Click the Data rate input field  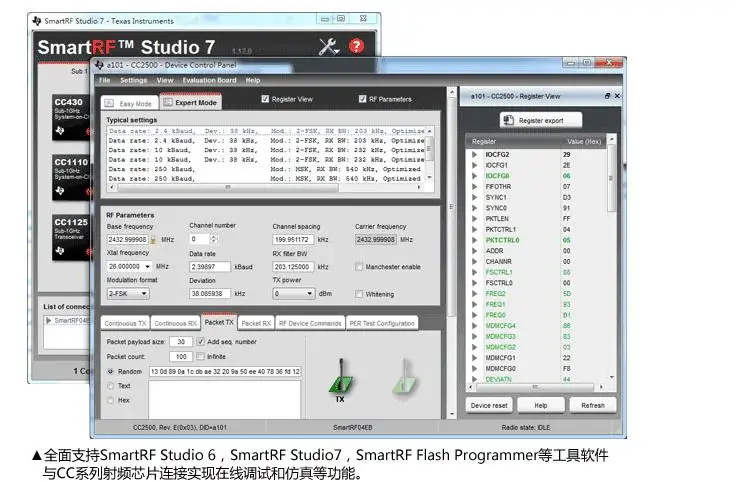pos(210,267)
